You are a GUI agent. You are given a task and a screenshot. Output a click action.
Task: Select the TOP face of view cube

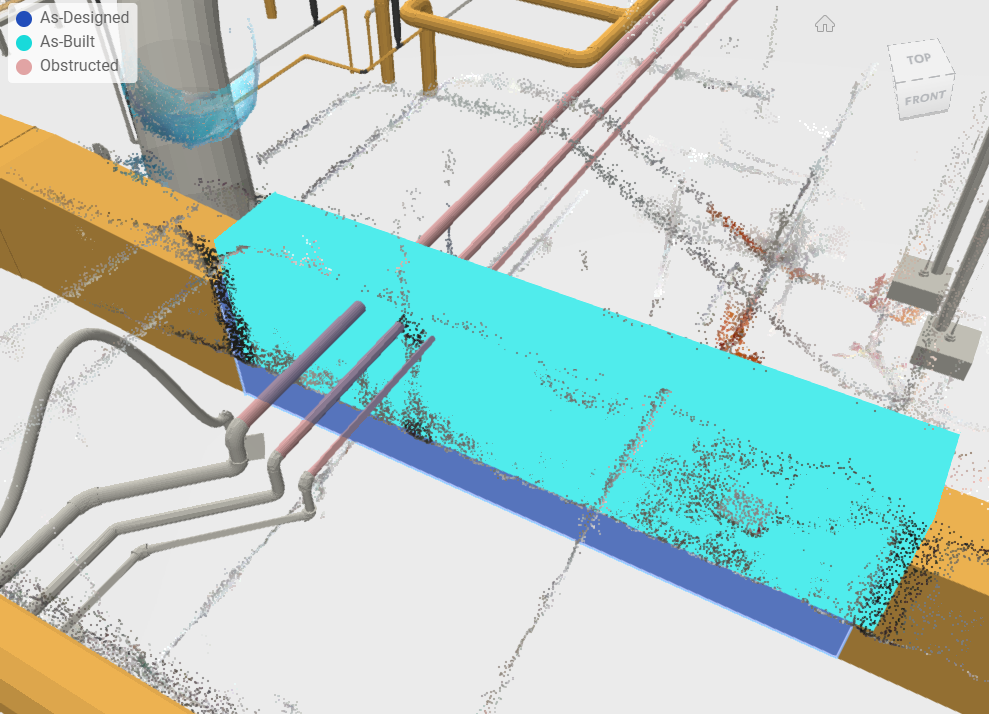click(919, 59)
